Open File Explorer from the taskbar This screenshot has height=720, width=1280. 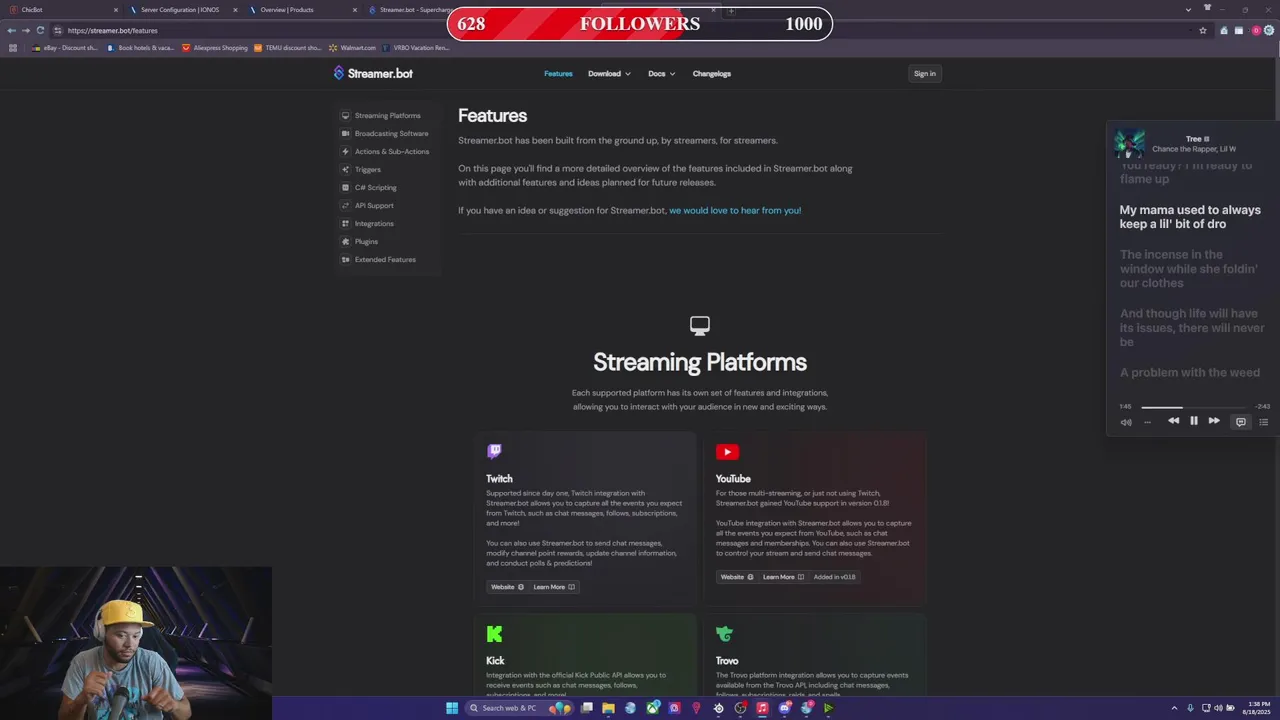pos(607,708)
